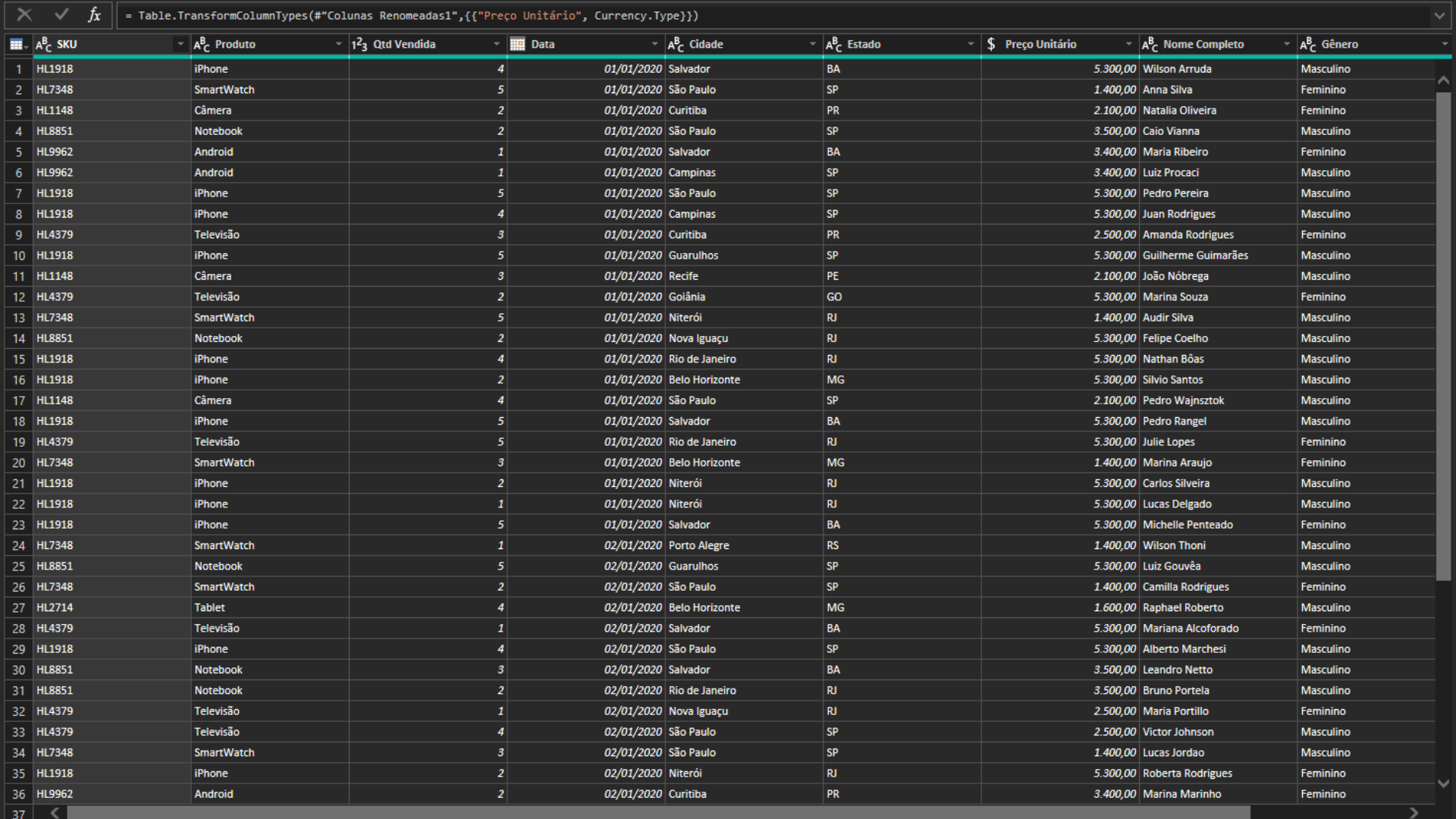Change SKU column data type icon
The image size is (1456, 819).
coord(44,45)
